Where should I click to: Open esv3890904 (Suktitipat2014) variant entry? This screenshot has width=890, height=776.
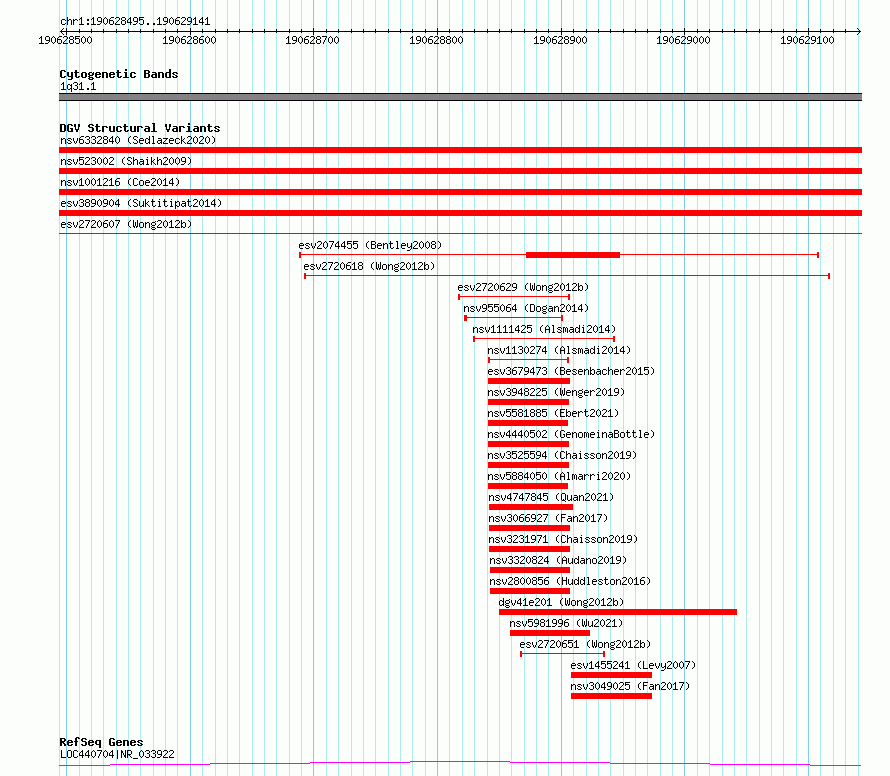point(141,203)
